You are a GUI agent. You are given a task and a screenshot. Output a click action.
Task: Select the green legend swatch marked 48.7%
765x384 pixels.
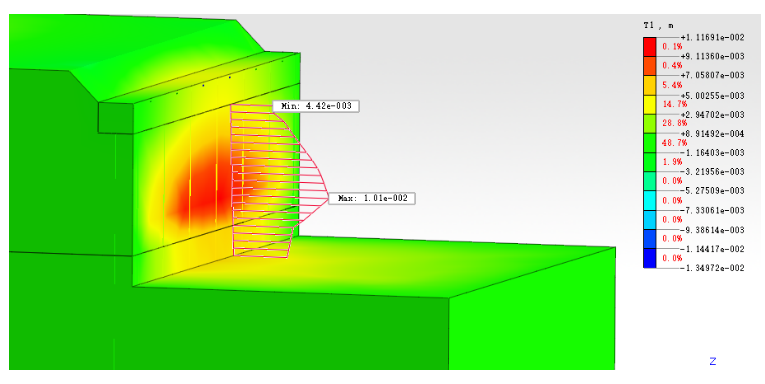pyautogui.click(x=649, y=143)
